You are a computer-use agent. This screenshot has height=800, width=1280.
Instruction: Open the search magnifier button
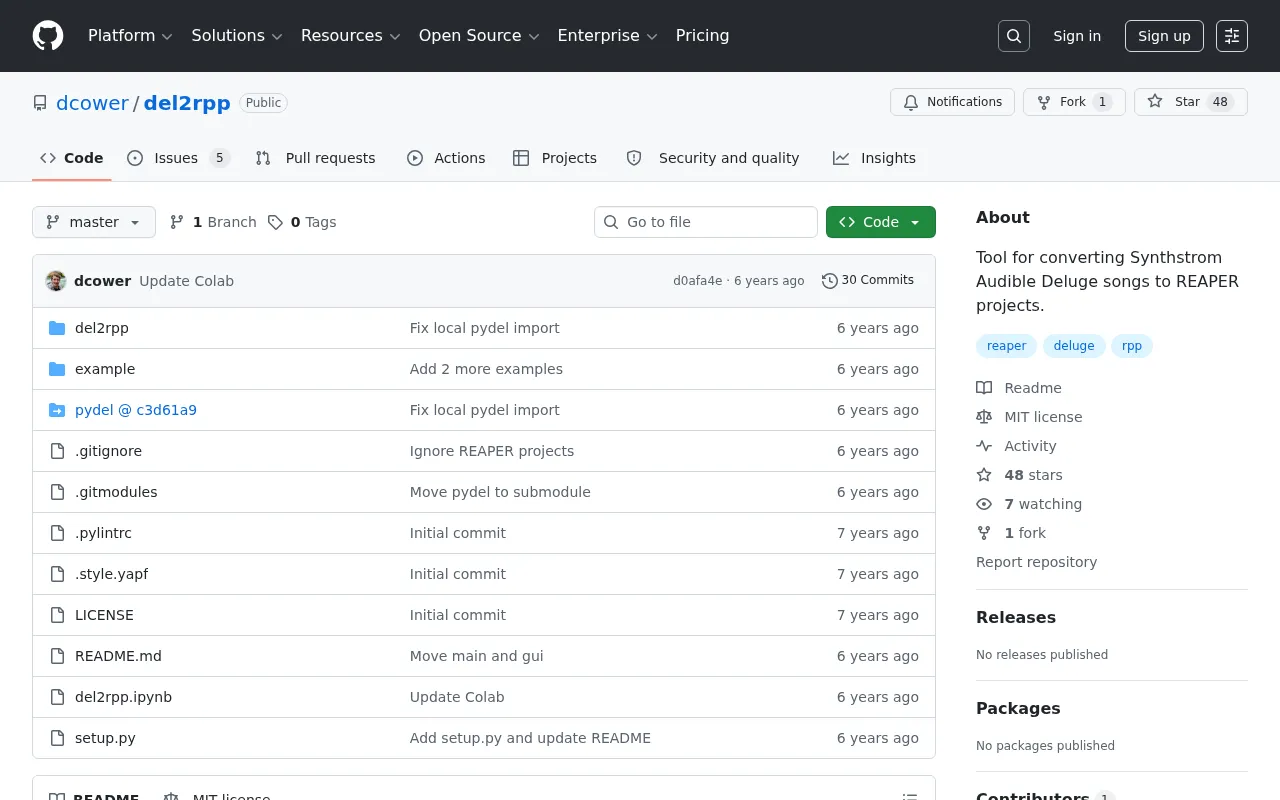click(1014, 36)
